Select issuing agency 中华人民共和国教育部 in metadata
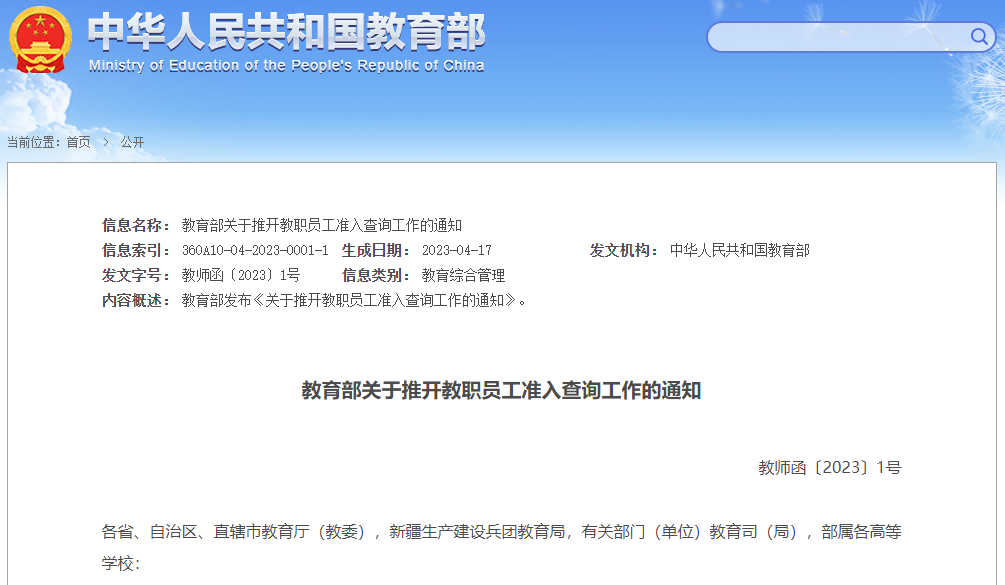 740,251
